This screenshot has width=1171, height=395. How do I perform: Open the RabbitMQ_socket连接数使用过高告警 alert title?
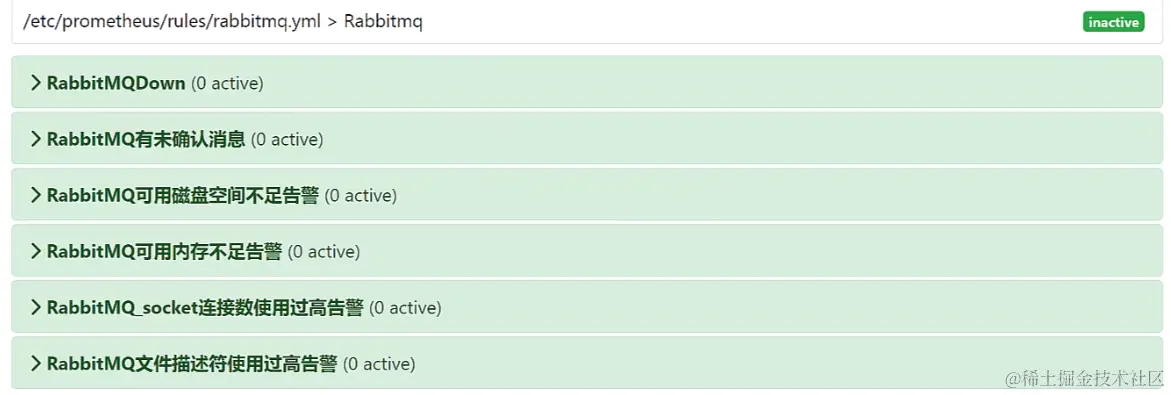pyautogui.click(x=205, y=307)
